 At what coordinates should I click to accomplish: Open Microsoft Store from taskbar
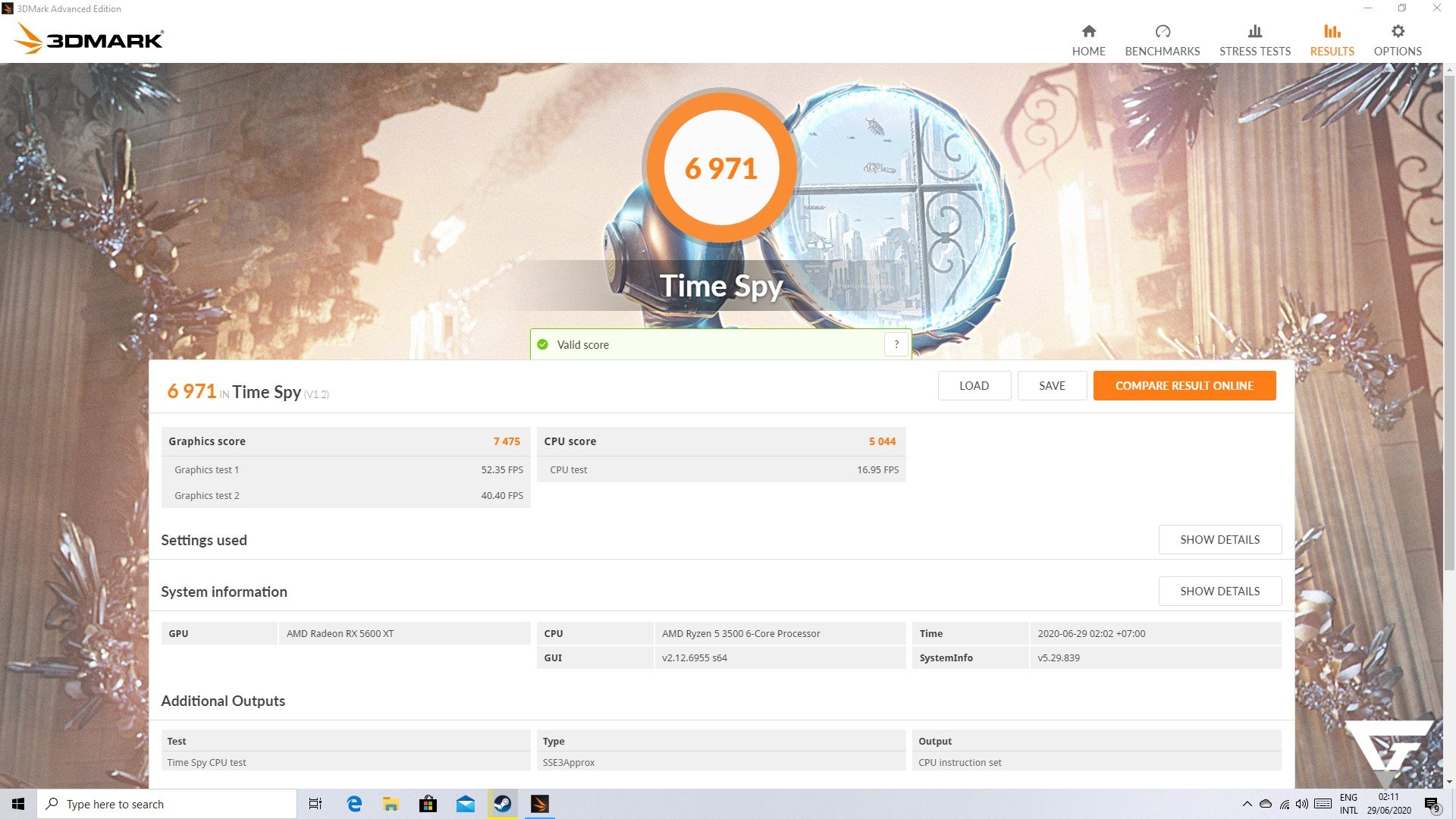coord(428,804)
